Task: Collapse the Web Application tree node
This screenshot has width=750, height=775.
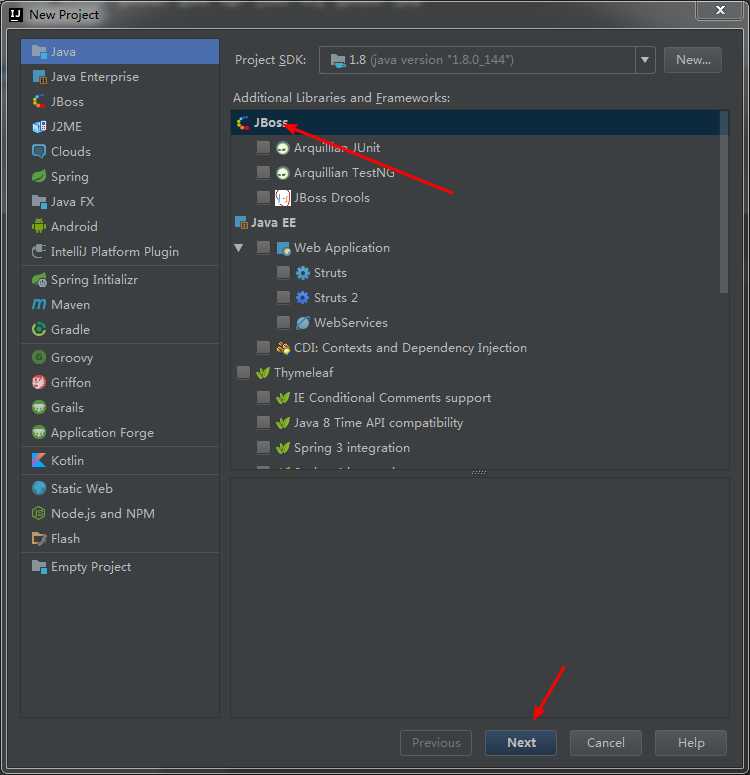Action: tap(239, 248)
